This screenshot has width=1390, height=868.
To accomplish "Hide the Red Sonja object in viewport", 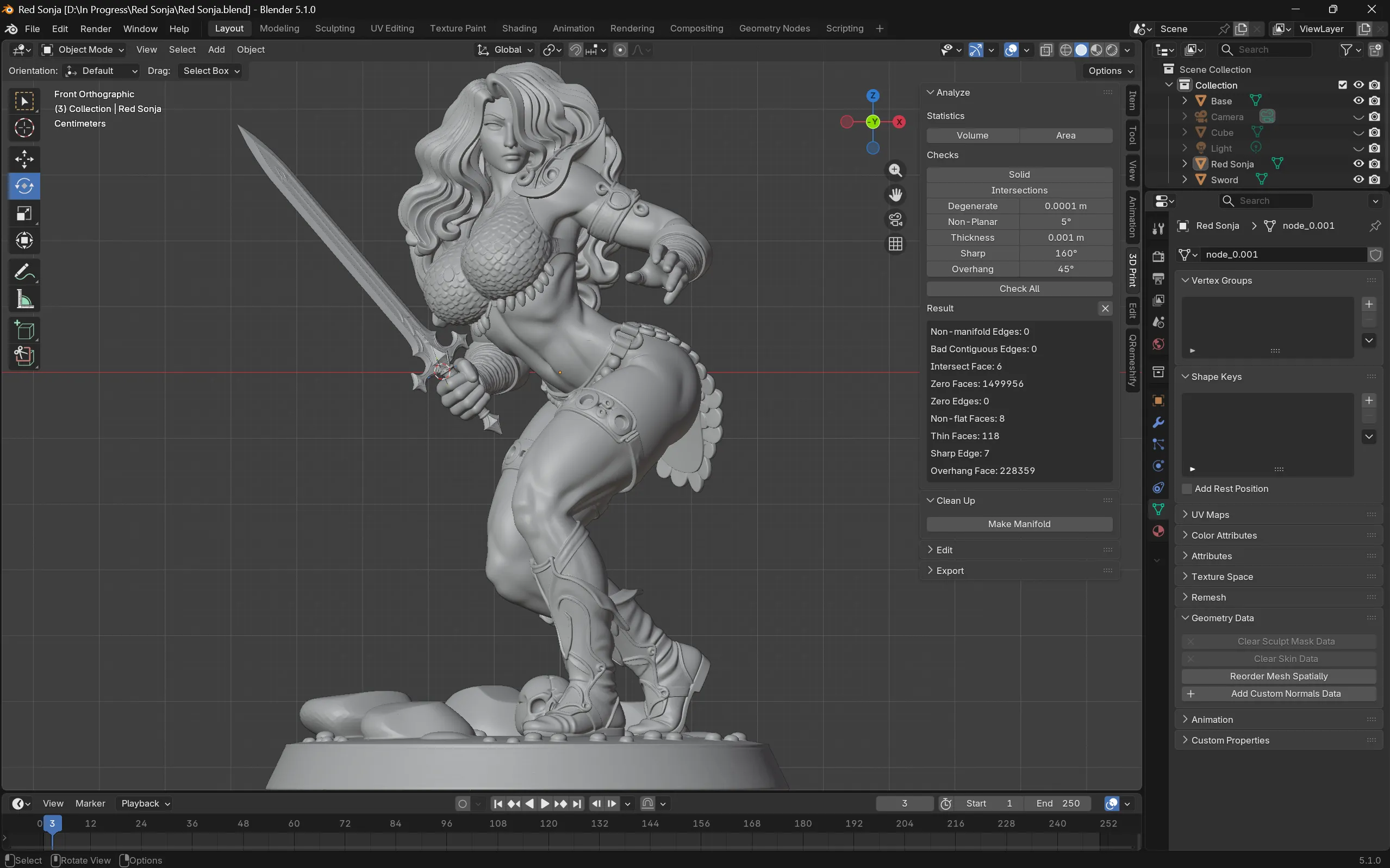I will click(x=1358, y=164).
